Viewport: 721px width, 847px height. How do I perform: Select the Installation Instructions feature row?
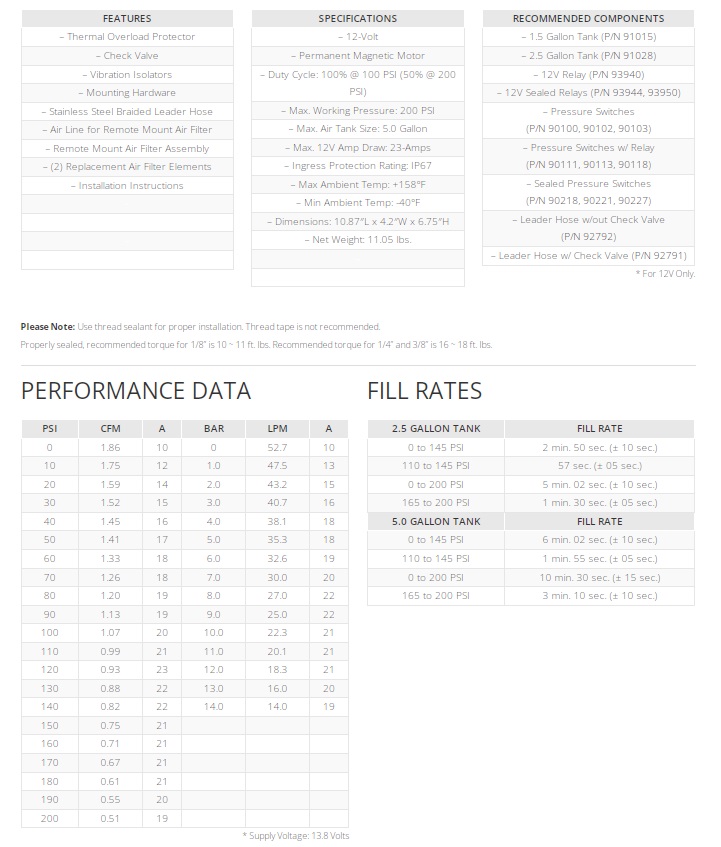tap(127, 186)
